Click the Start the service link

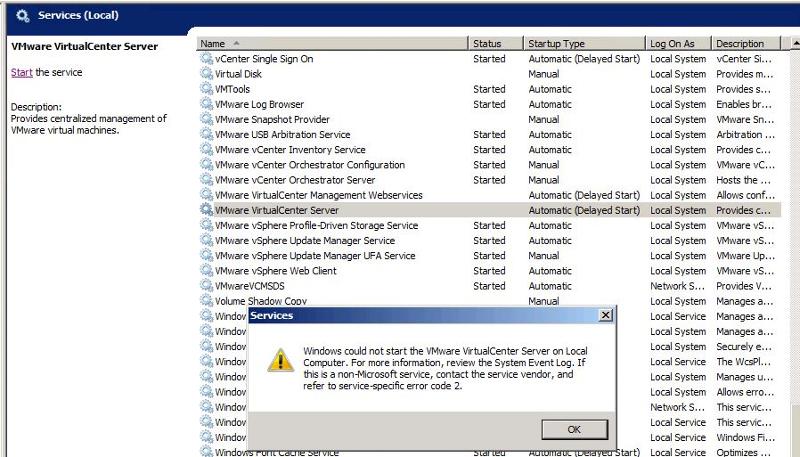22,72
